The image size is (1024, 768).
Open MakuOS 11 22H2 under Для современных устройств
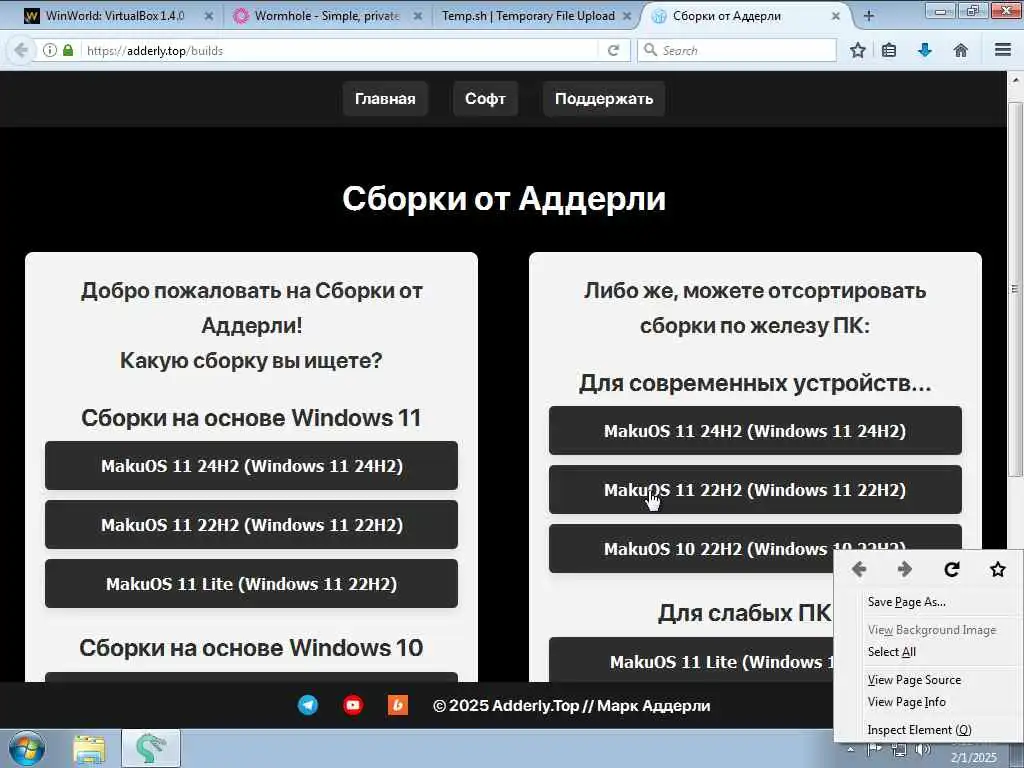click(755, 489)
